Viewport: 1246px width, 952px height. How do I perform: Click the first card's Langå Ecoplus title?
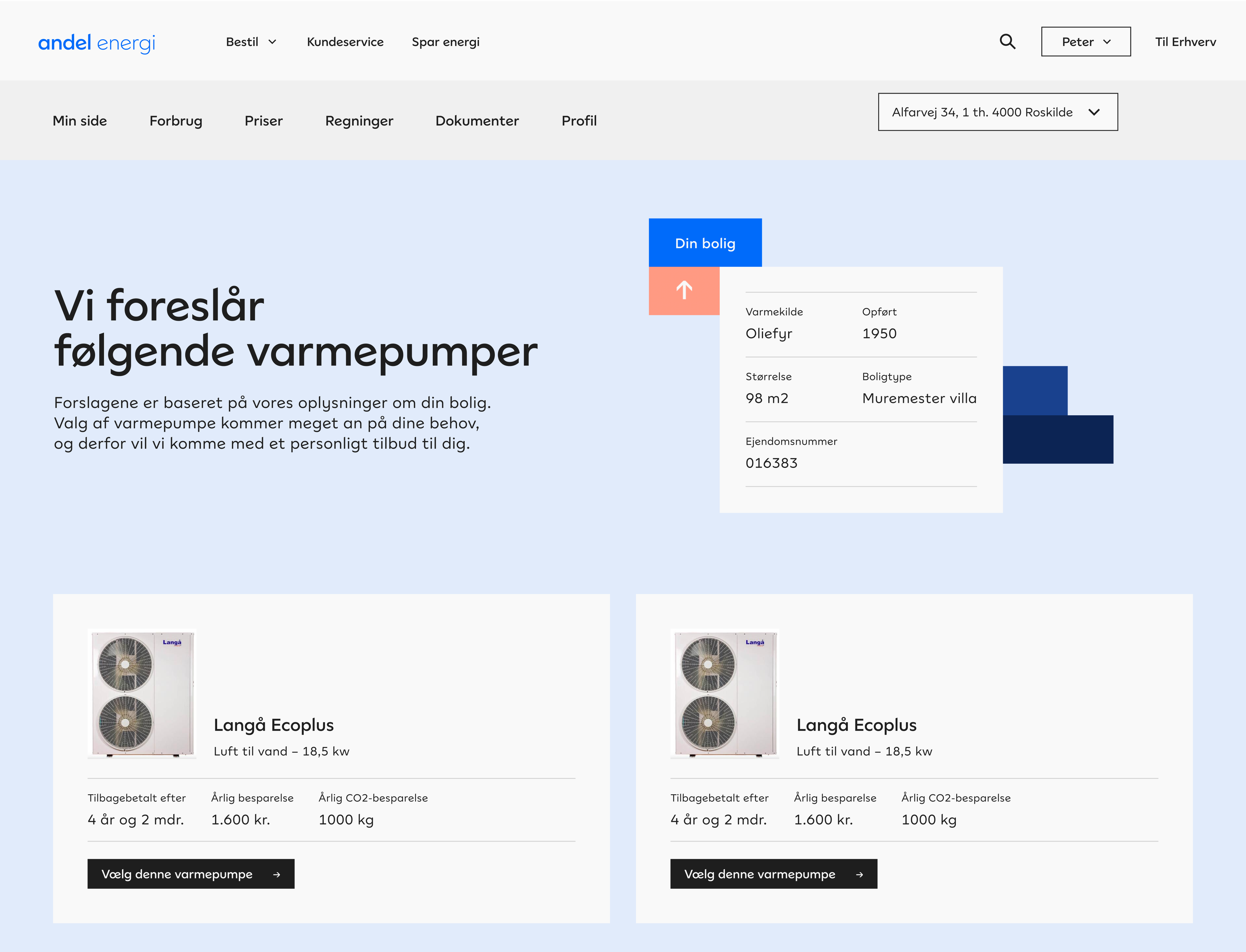pos(274,725)
